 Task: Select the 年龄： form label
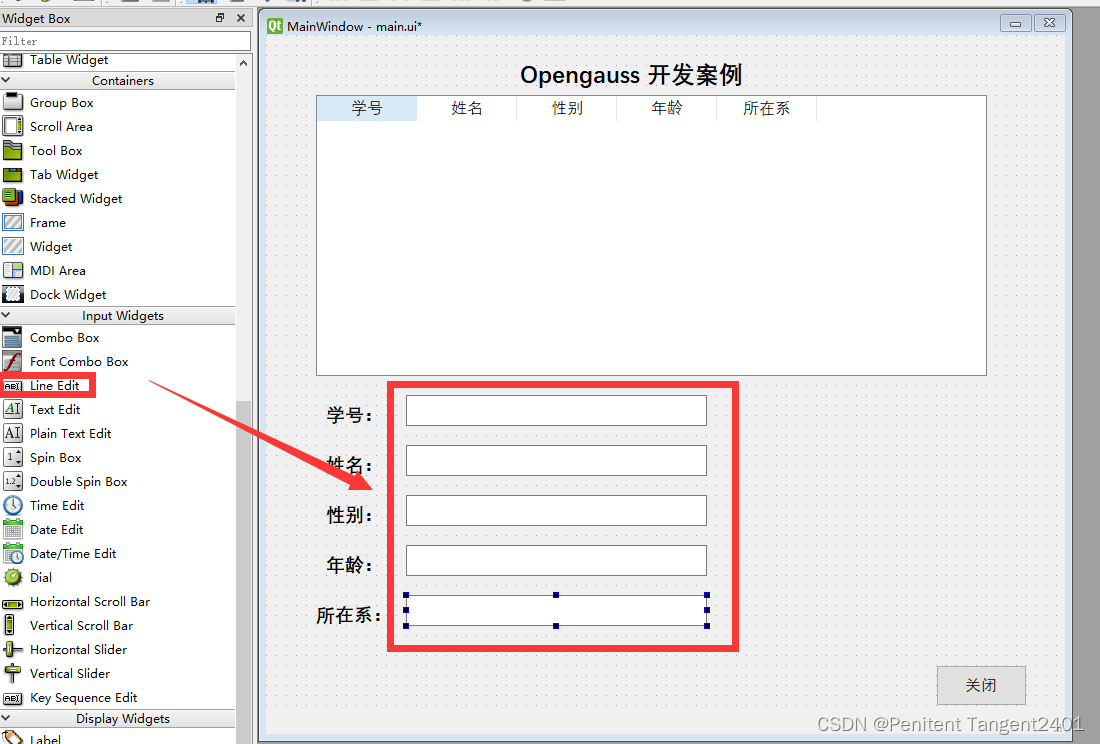coord(349,564)
